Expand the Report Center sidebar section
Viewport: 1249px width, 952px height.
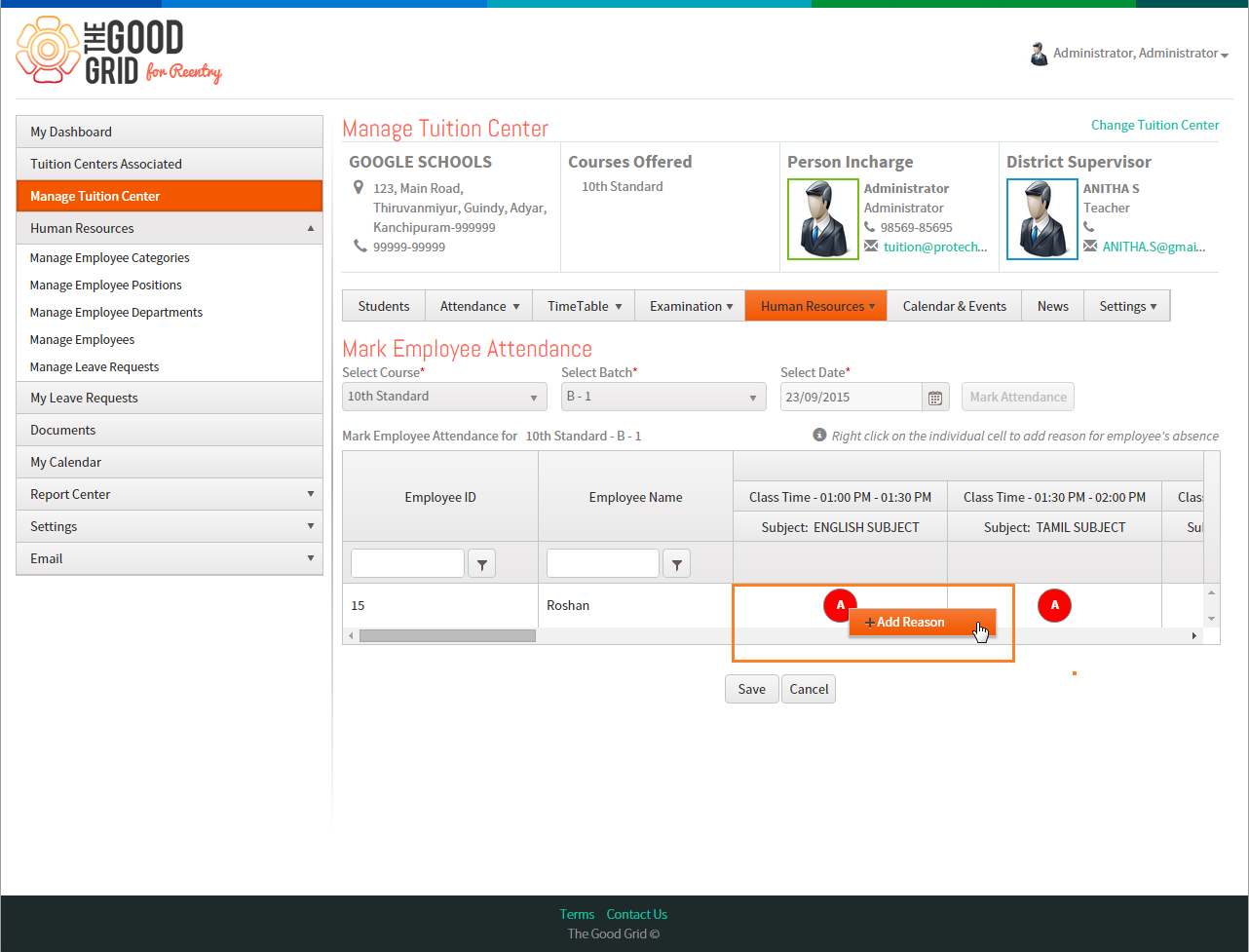tap(170, 494)
